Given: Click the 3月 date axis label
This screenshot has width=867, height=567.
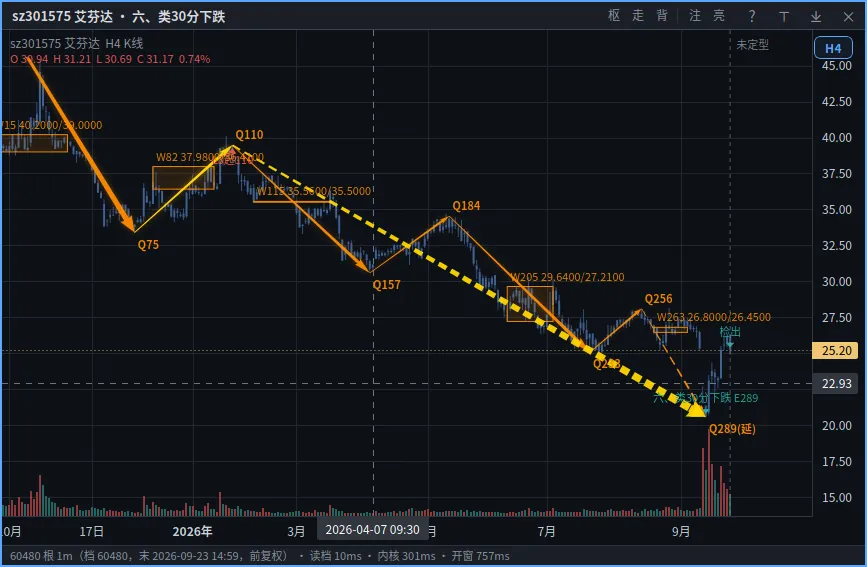Looking at the screenshot, I should [x=296, y=532].
